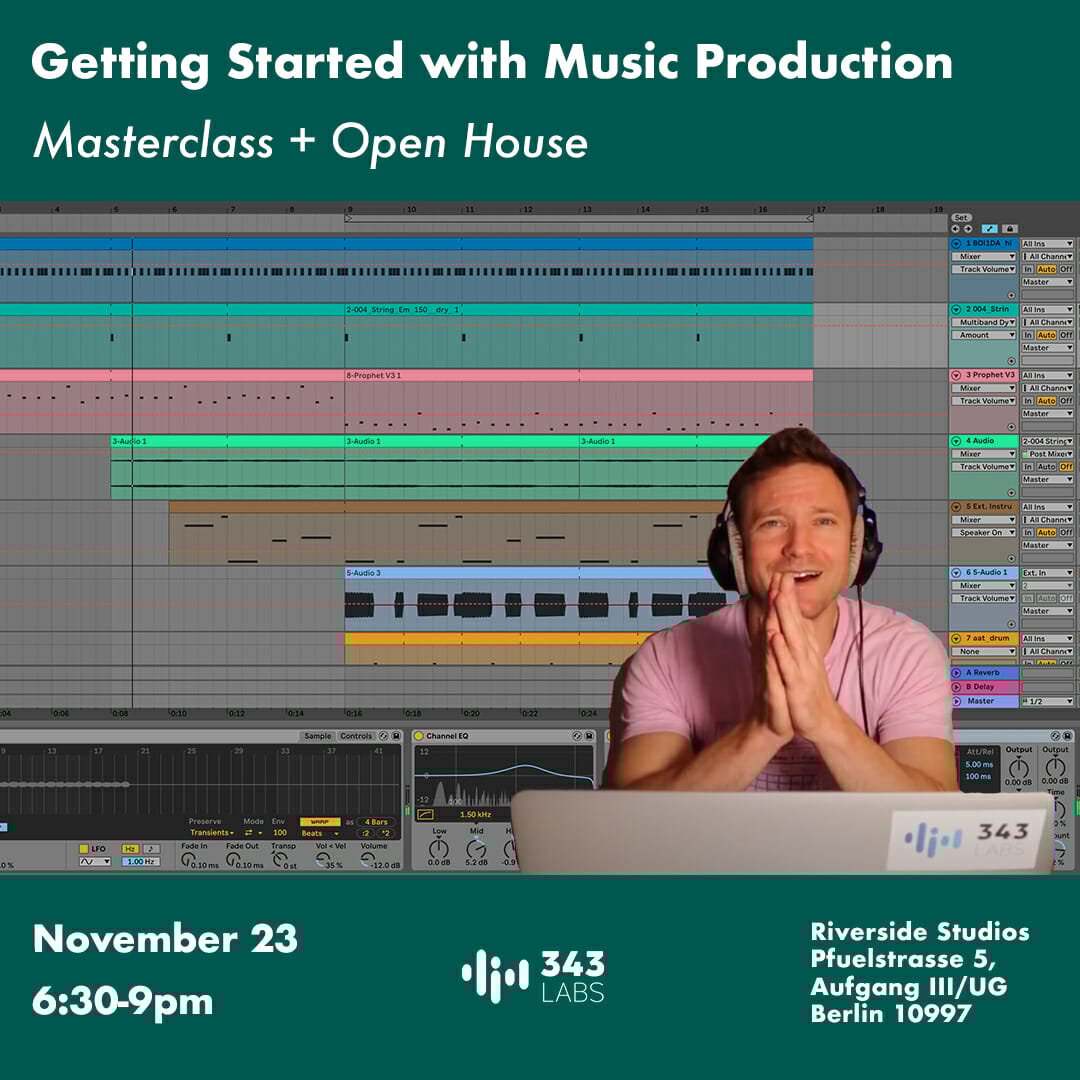This screenshot has width=1080, height=1080.
Task: Toggle Channel EQ device activator
Action: coord(419,736)
